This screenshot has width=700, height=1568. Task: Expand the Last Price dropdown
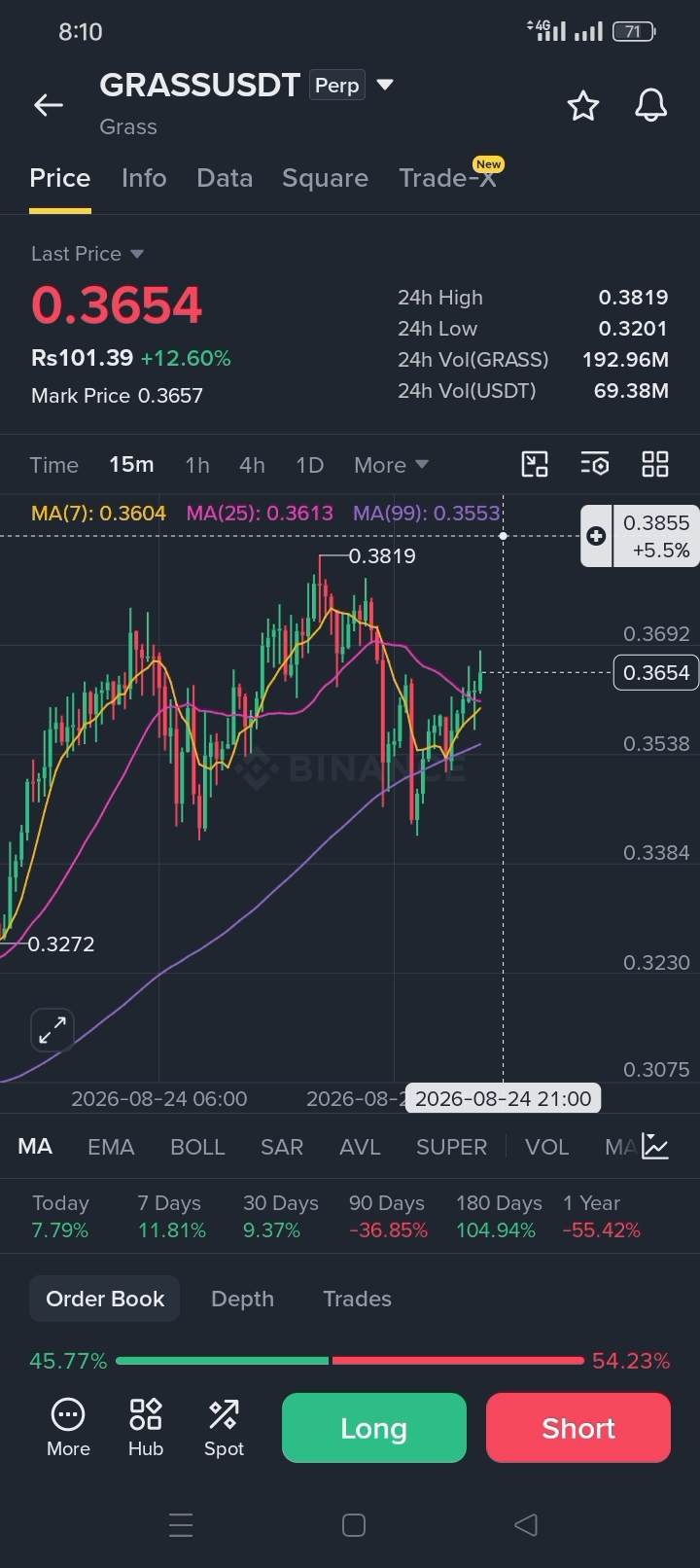(x=87, y=254)
